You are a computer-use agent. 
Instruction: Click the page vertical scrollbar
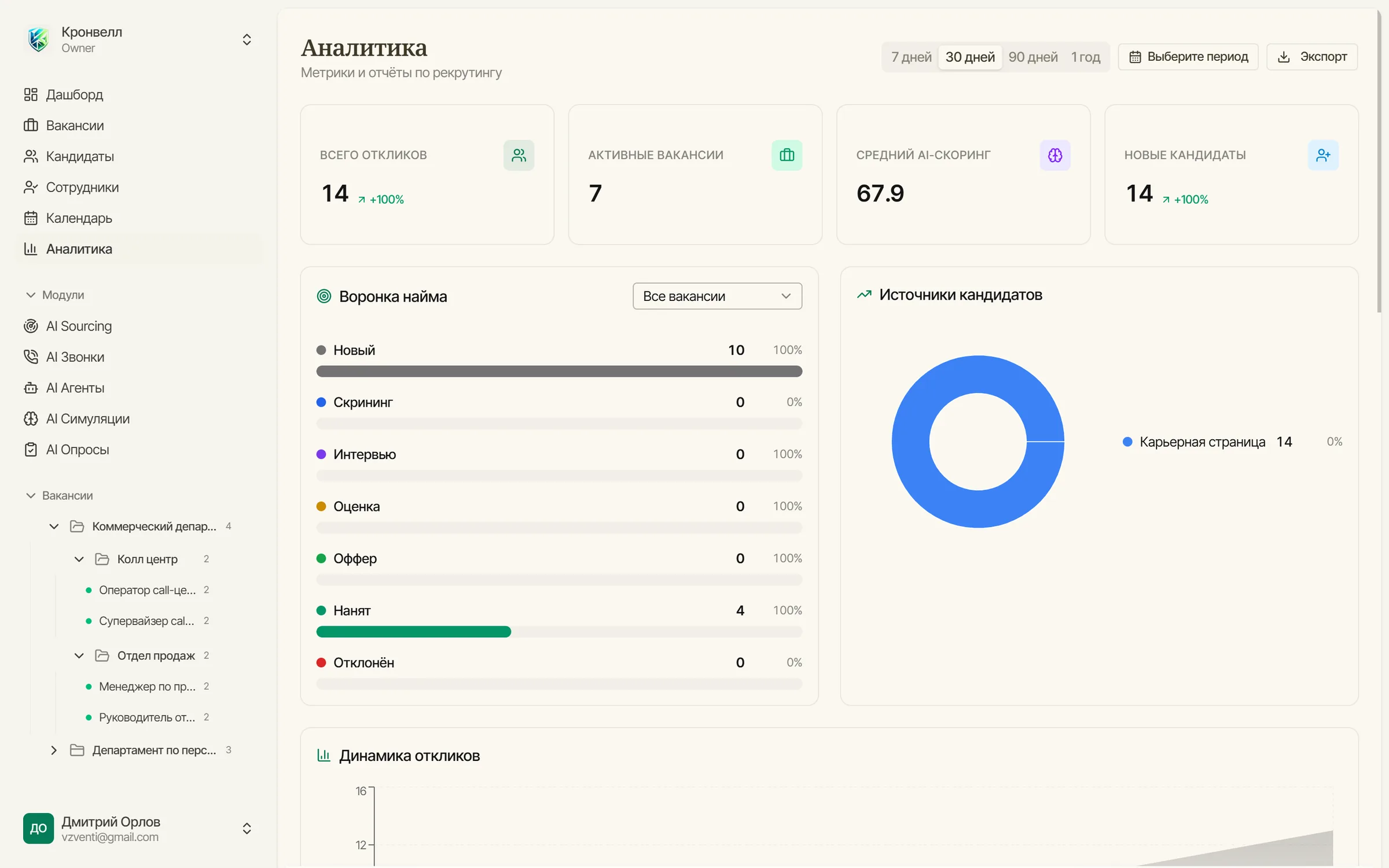coord(1380,162)
